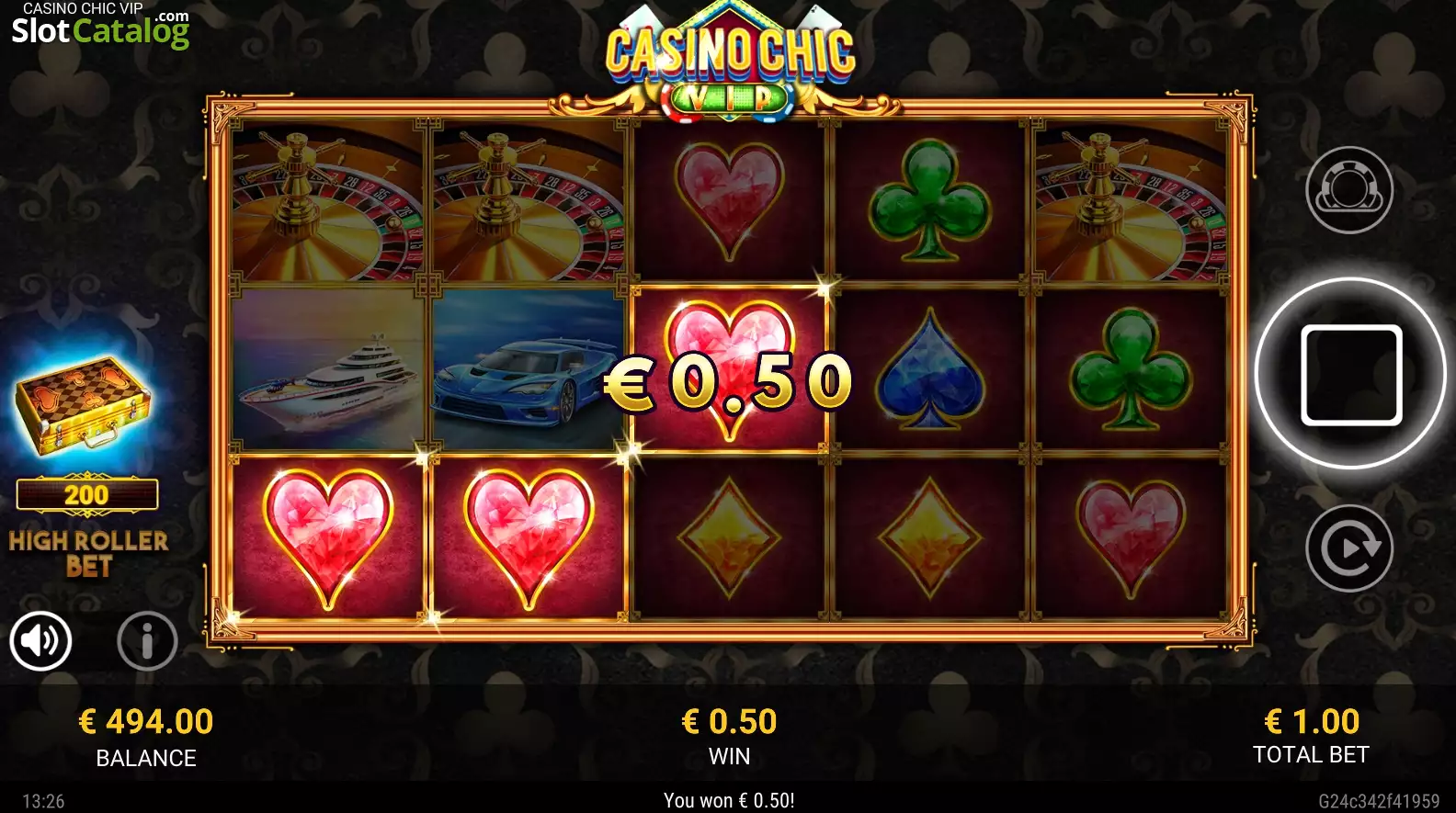Click the stop spin button
1456x813 pixels.
[x=1350, y=374]
